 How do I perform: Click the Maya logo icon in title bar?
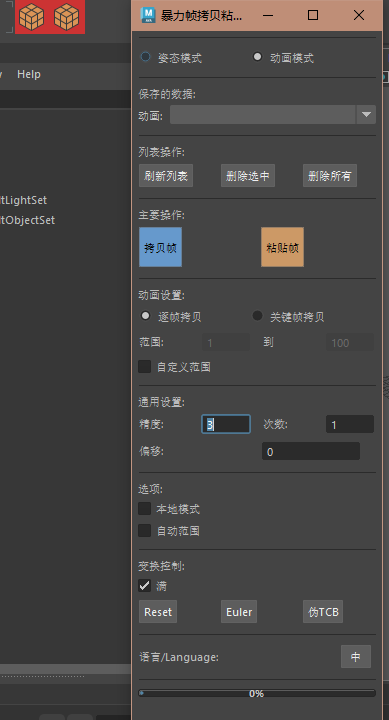coord(148,15)
